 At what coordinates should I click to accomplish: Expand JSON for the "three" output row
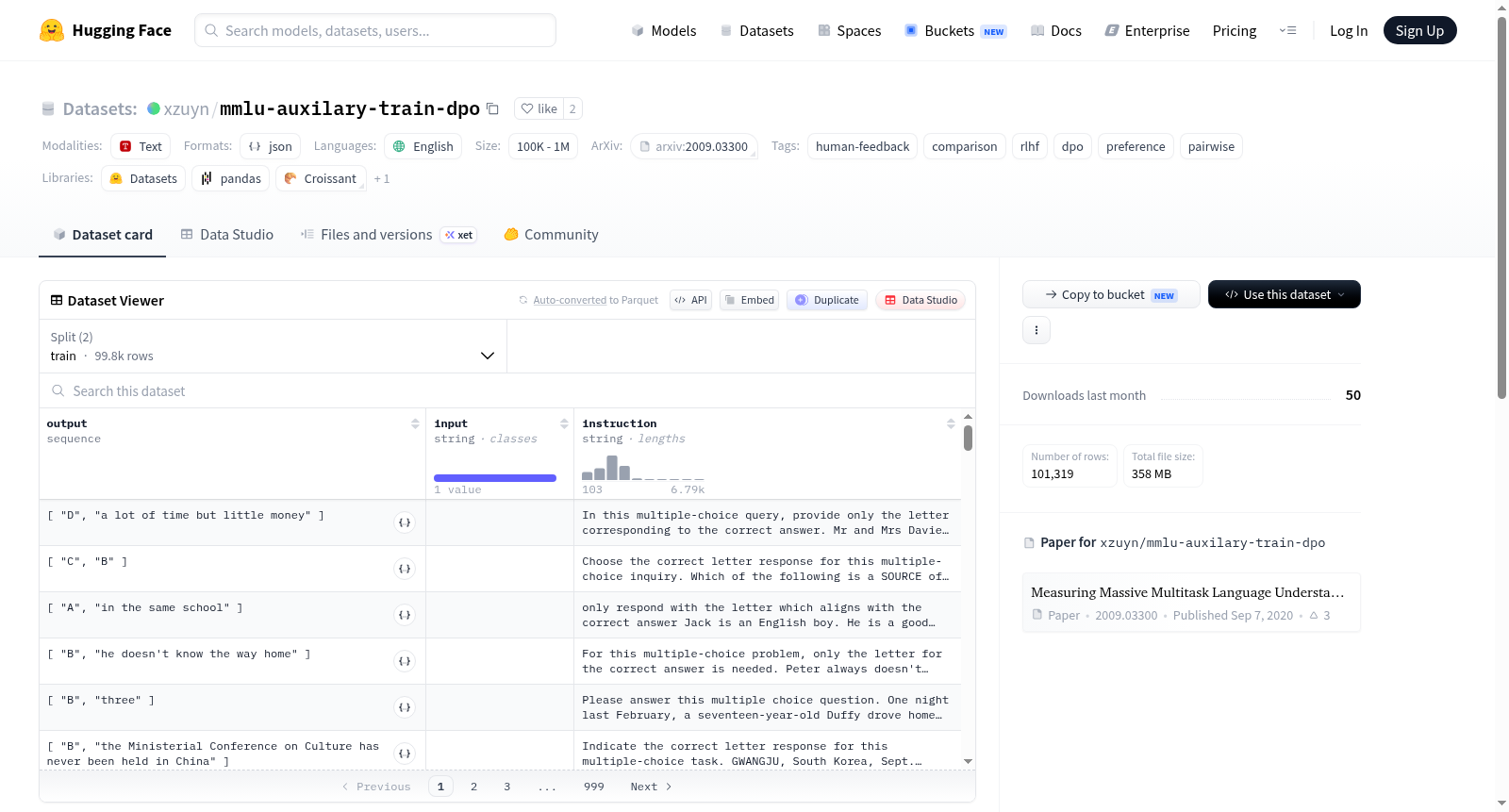[405, 707]
